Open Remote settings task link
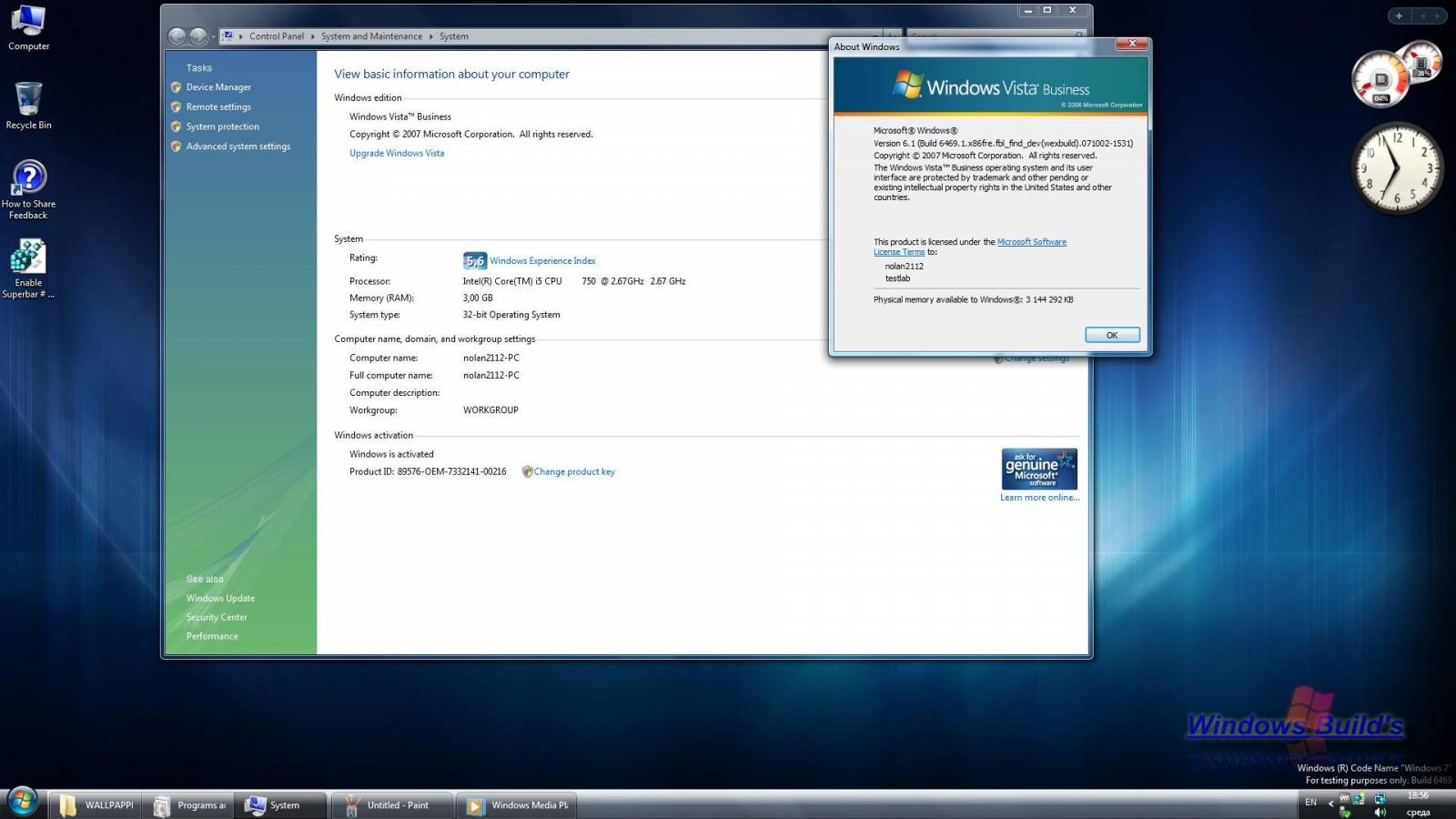 click(218, 107)
